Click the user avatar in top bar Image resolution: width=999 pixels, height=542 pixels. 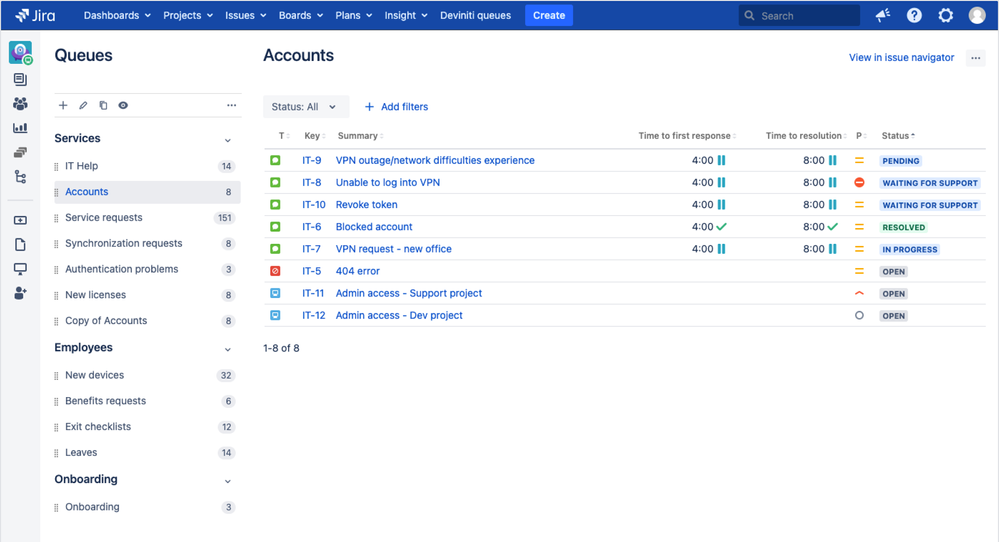[977, 15]
